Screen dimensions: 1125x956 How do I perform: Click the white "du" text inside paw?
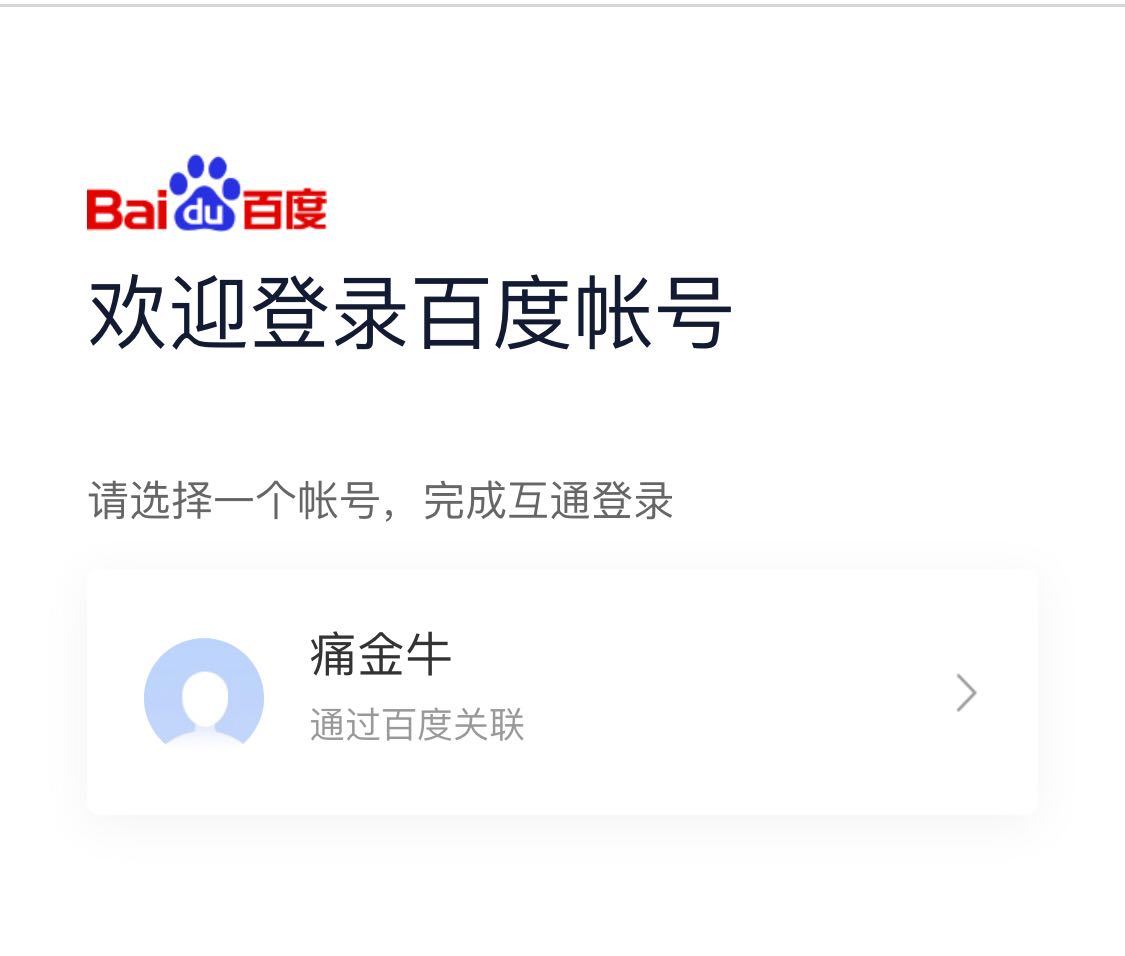coord(204,212)
